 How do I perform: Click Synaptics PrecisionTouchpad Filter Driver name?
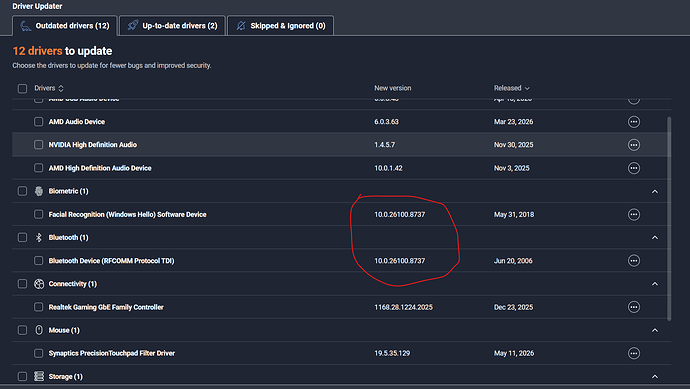tap(112, 353)
